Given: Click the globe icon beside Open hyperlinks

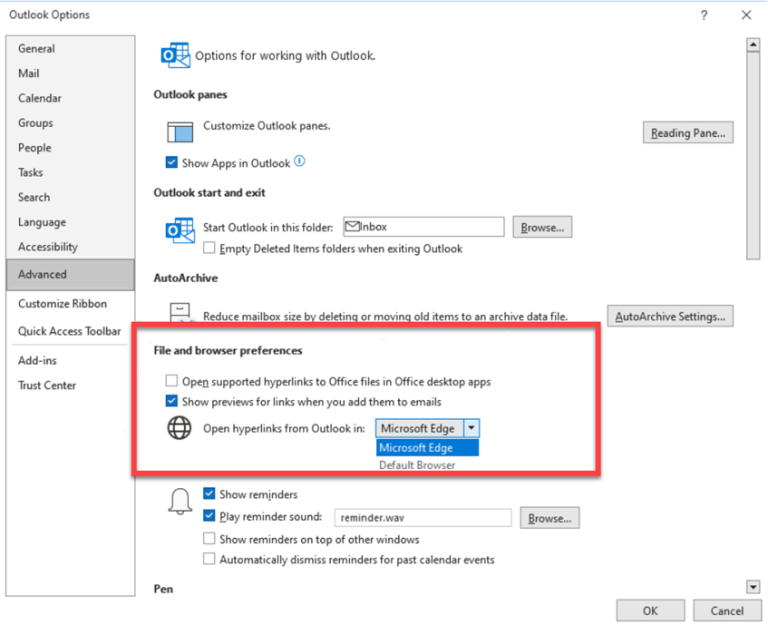Looking at the screenshot, I should 180,428.
